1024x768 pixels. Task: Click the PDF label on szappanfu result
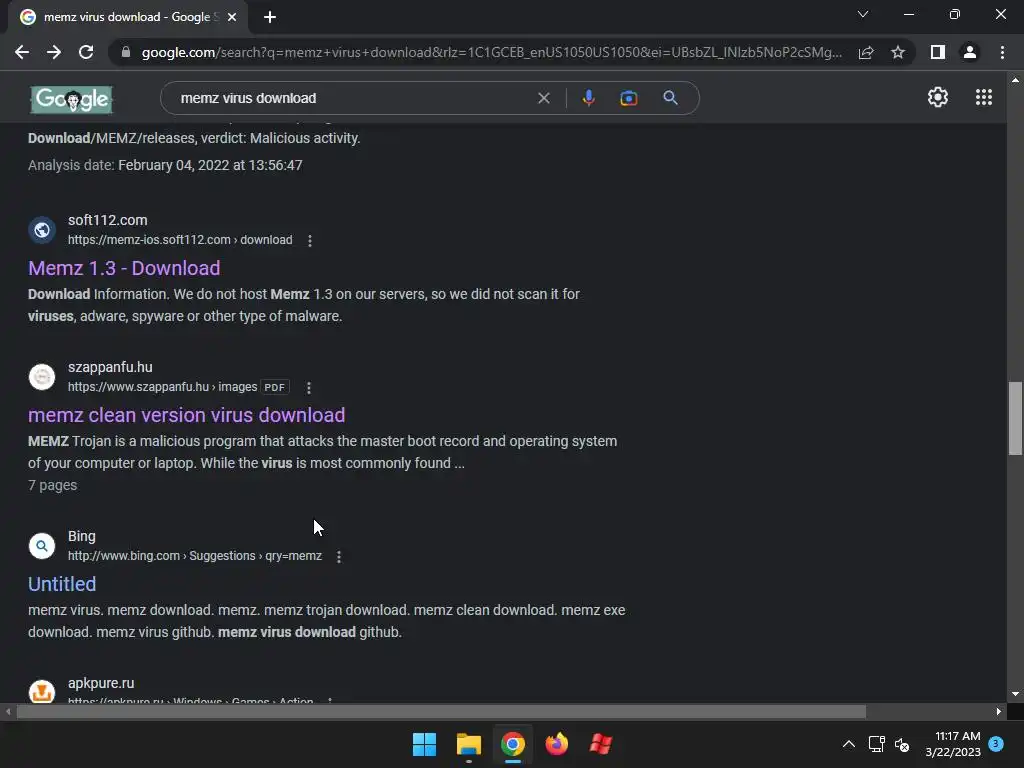point(274,387)
